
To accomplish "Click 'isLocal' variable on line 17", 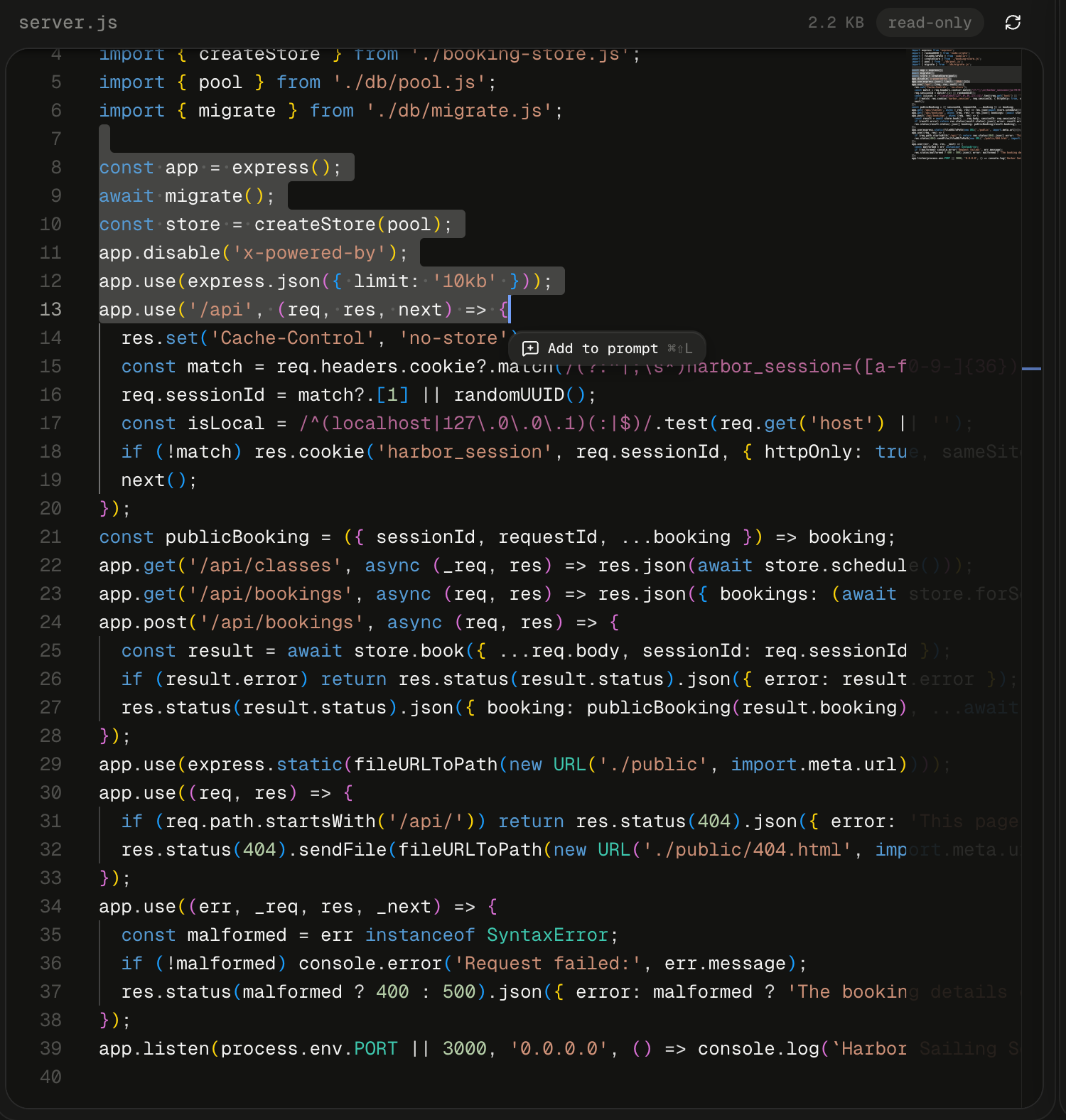I will click(226, 424).
